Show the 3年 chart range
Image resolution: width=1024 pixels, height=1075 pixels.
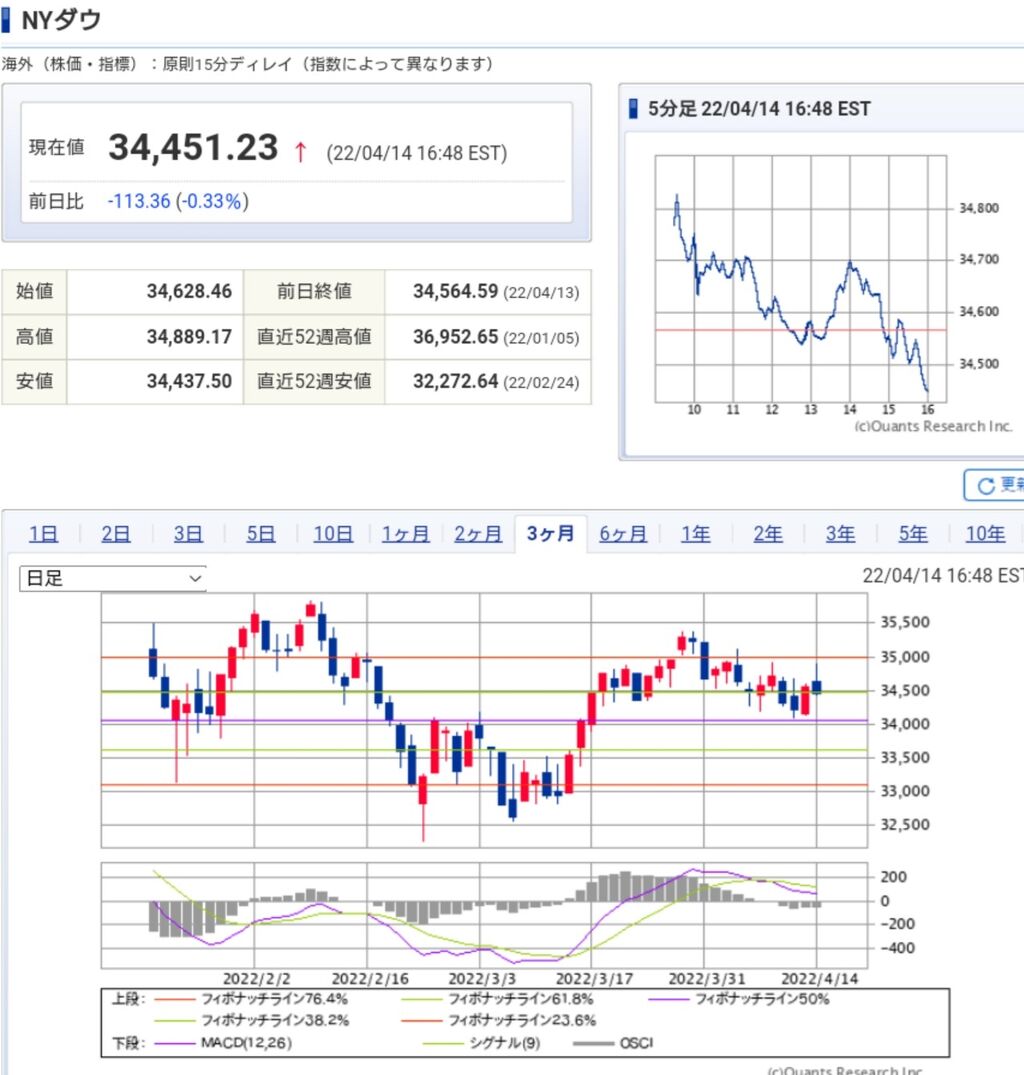[x=840, y=533]
